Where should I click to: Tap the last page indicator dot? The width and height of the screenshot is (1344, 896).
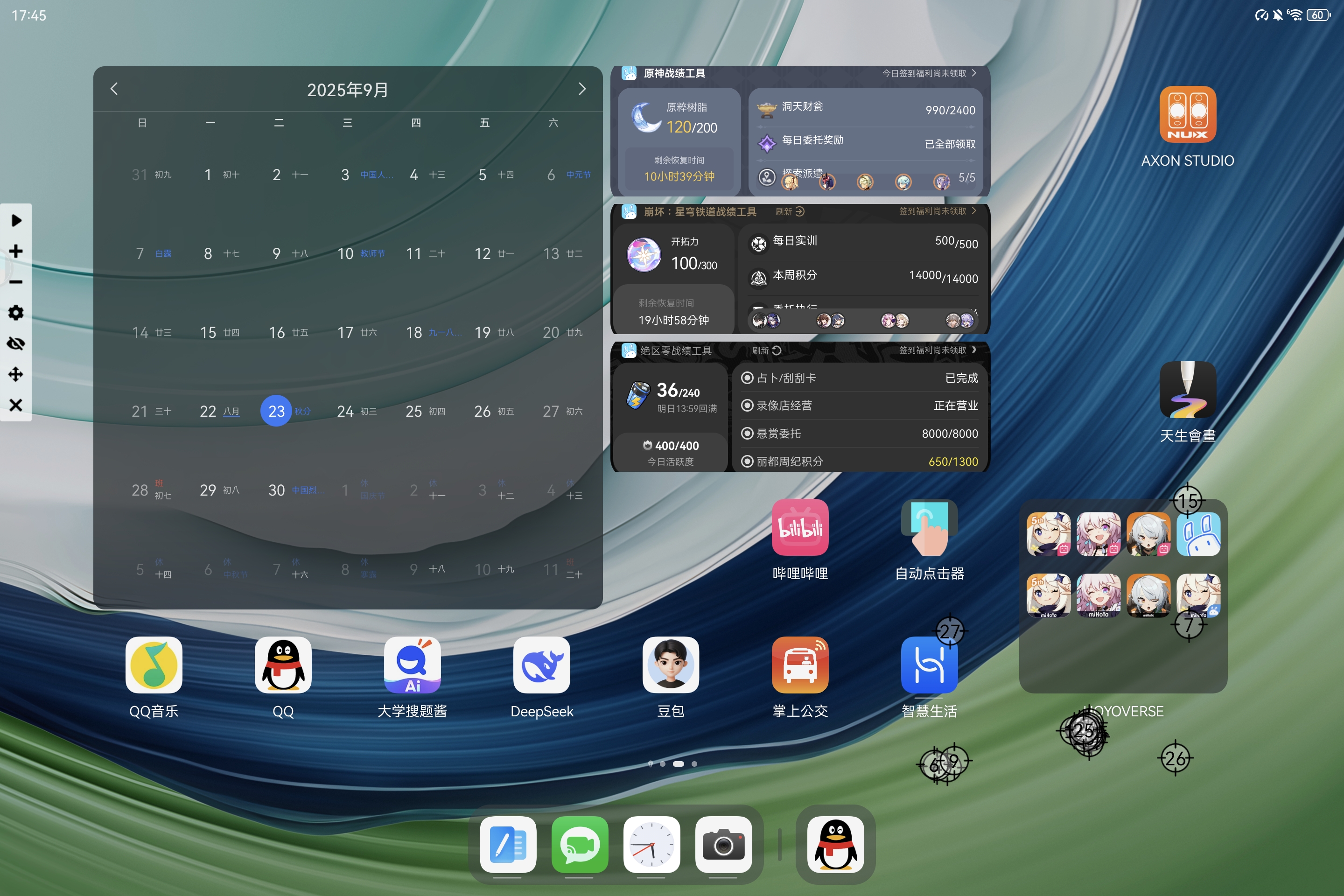694,763
